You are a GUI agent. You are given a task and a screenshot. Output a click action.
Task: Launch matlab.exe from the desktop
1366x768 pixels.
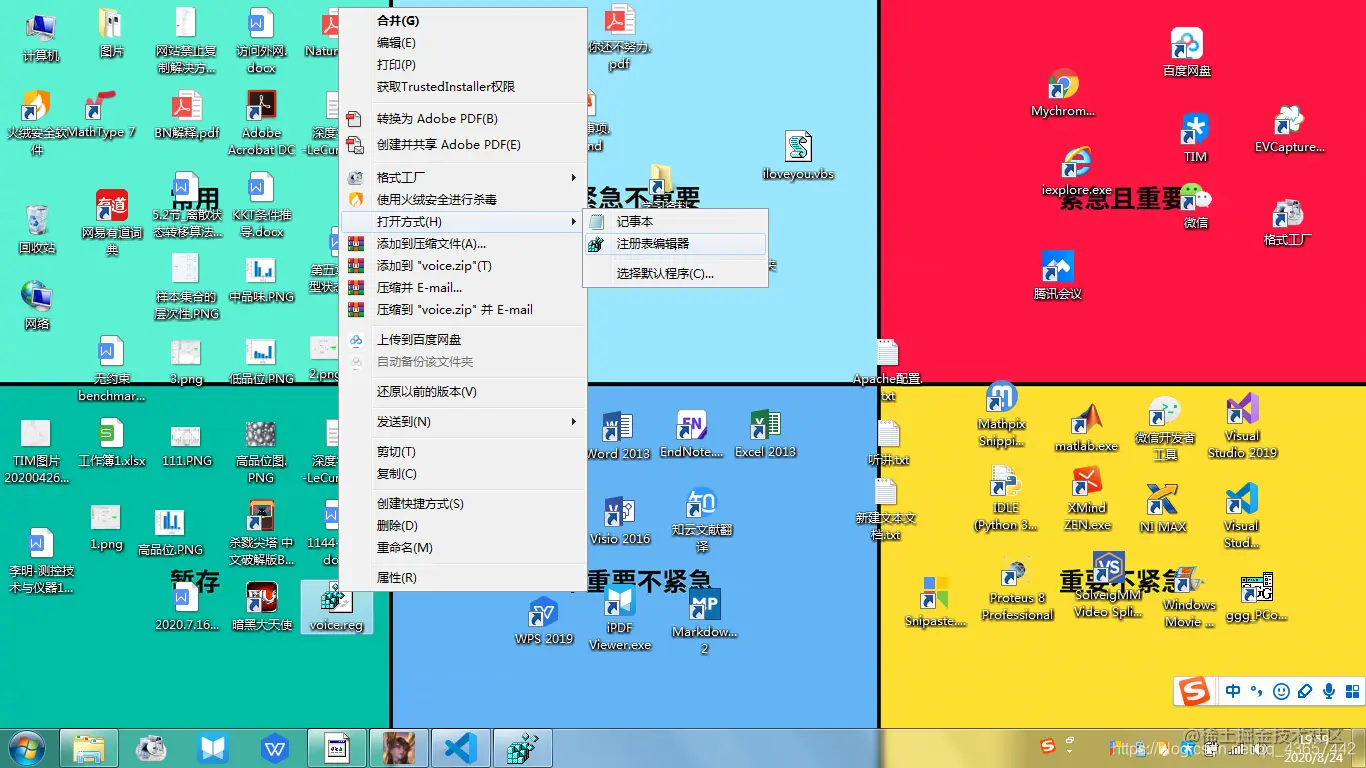1086,424
